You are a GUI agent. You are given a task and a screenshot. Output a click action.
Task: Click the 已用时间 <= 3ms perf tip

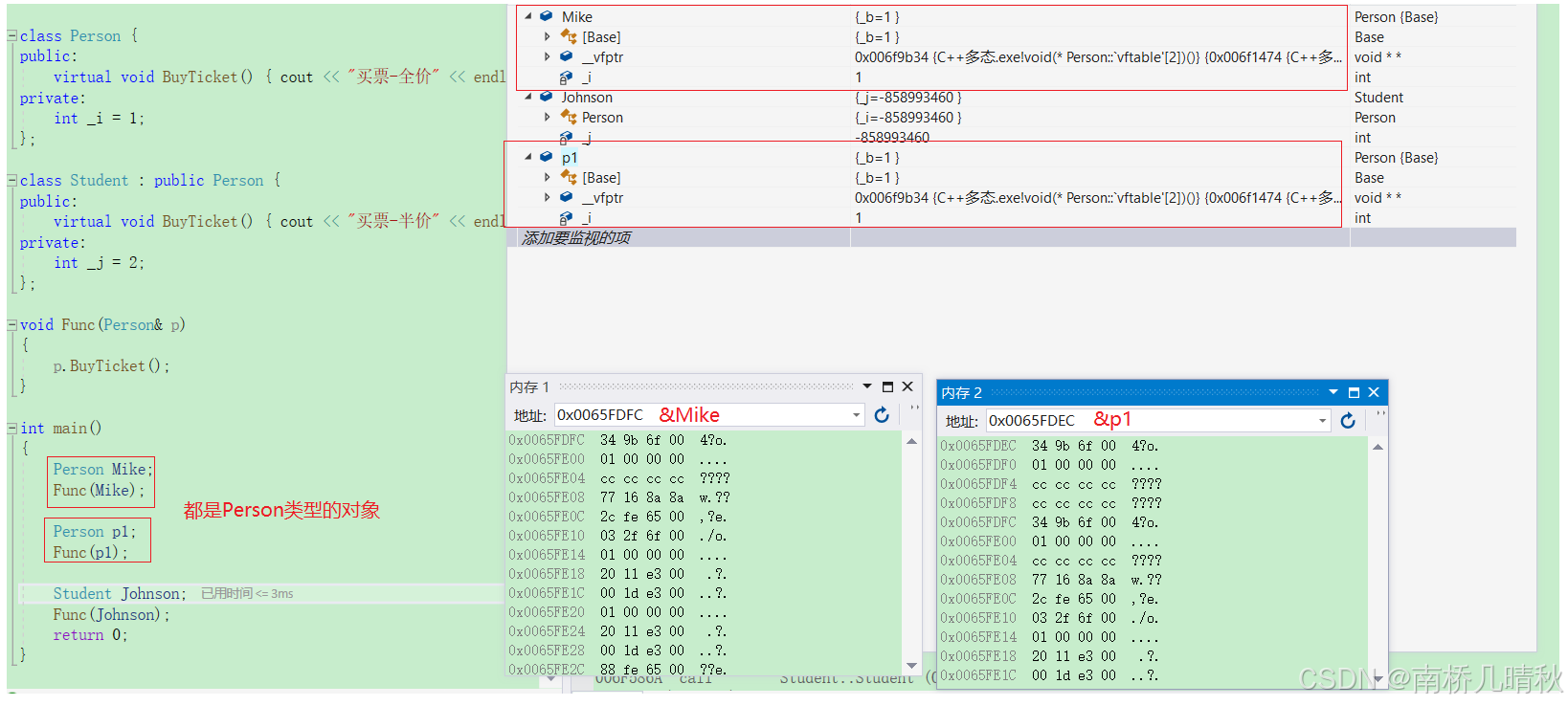point(247,593)
